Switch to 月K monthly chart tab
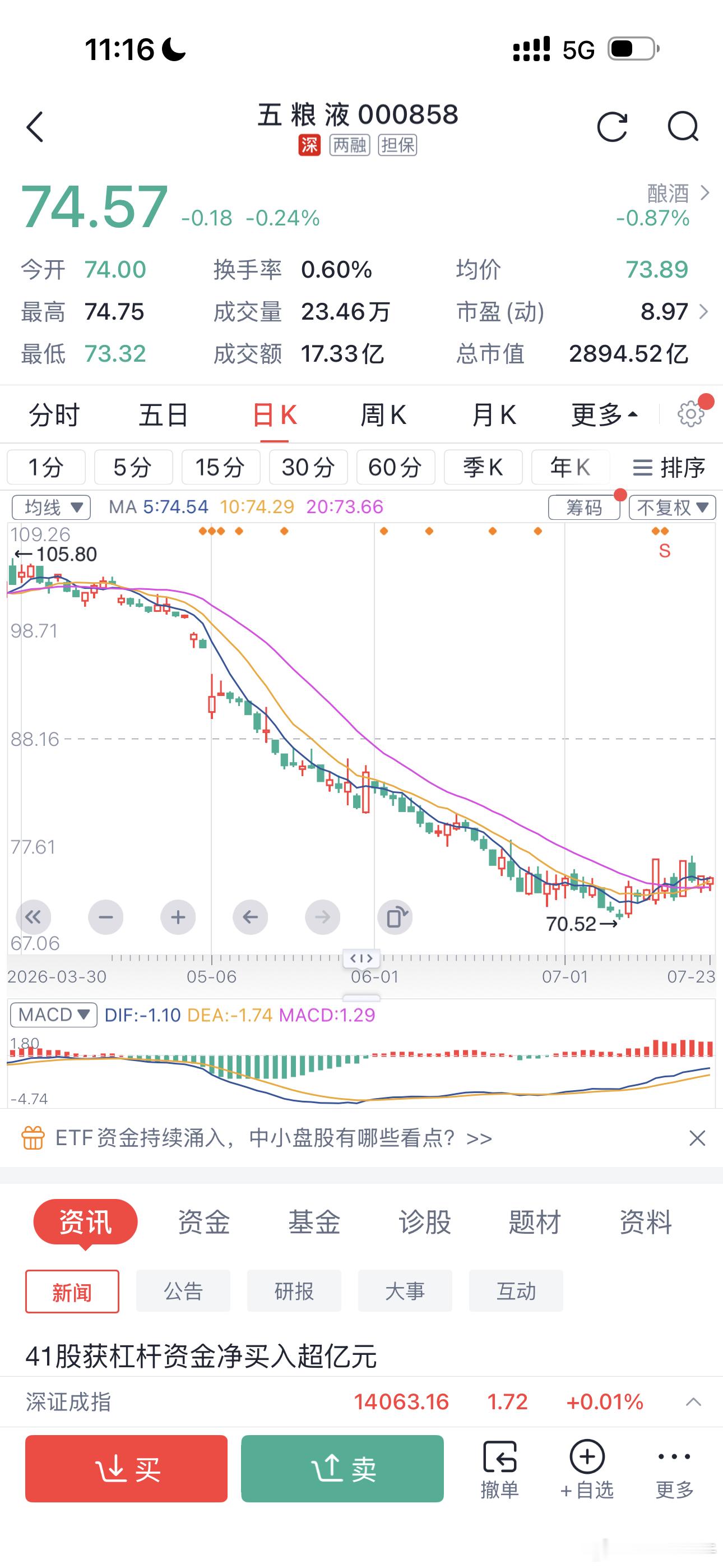The width and height of the screenshot is (723, 1568). (x=494, y=415)
